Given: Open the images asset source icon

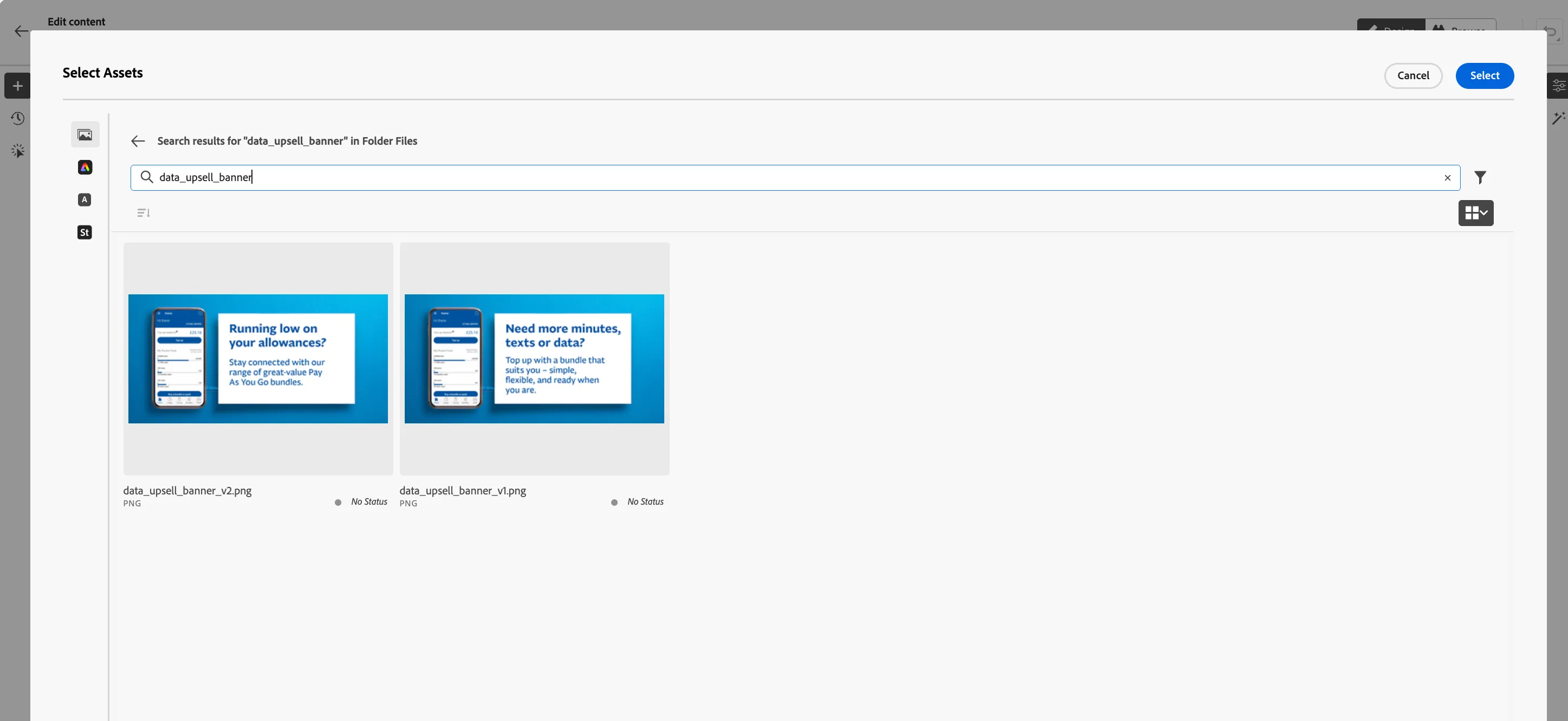Looking at the screenshot, I should point(85,134).
